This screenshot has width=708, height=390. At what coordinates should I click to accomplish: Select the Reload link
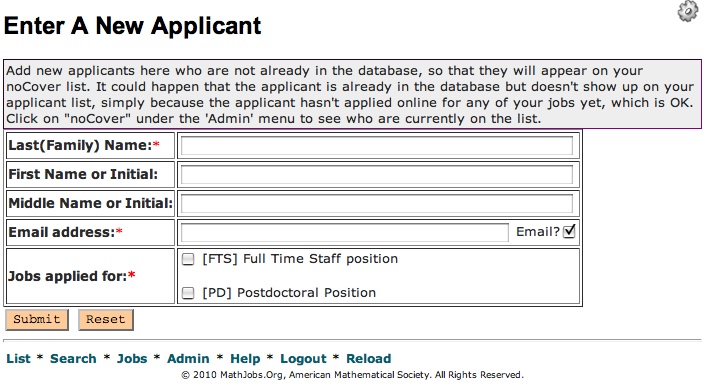[368, 358]
